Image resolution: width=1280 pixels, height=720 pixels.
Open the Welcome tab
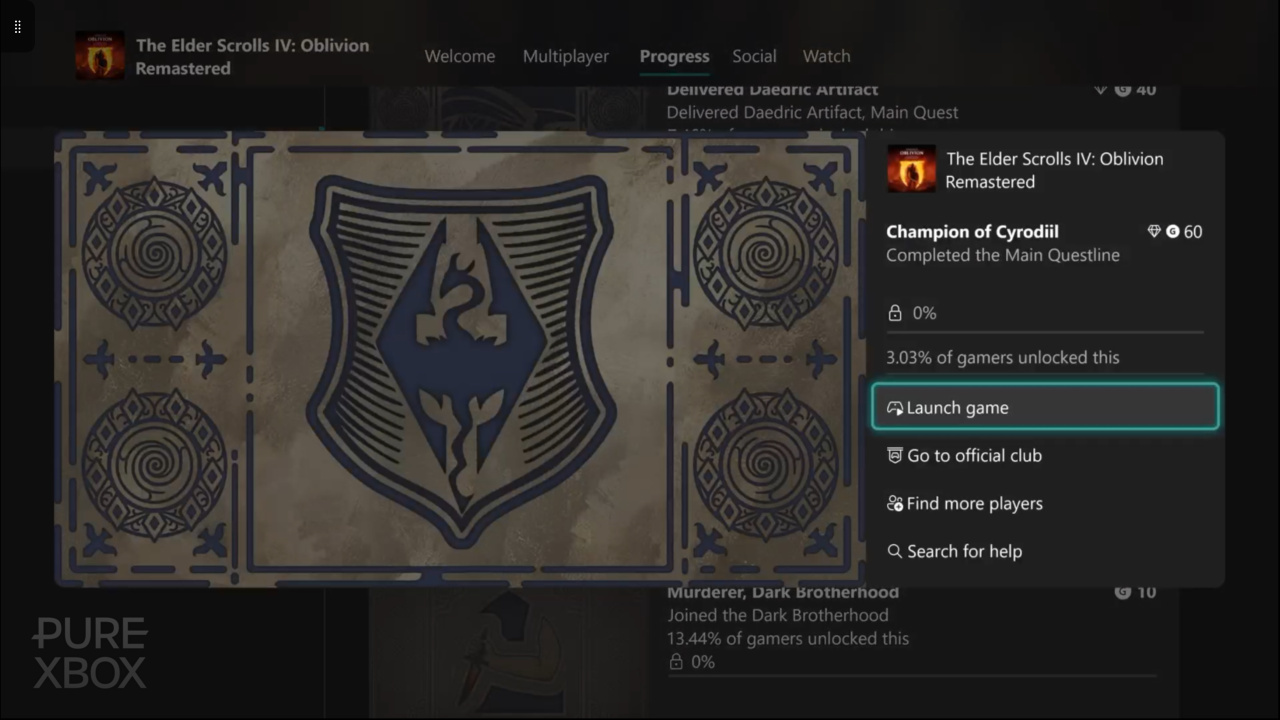pos(460,56)
